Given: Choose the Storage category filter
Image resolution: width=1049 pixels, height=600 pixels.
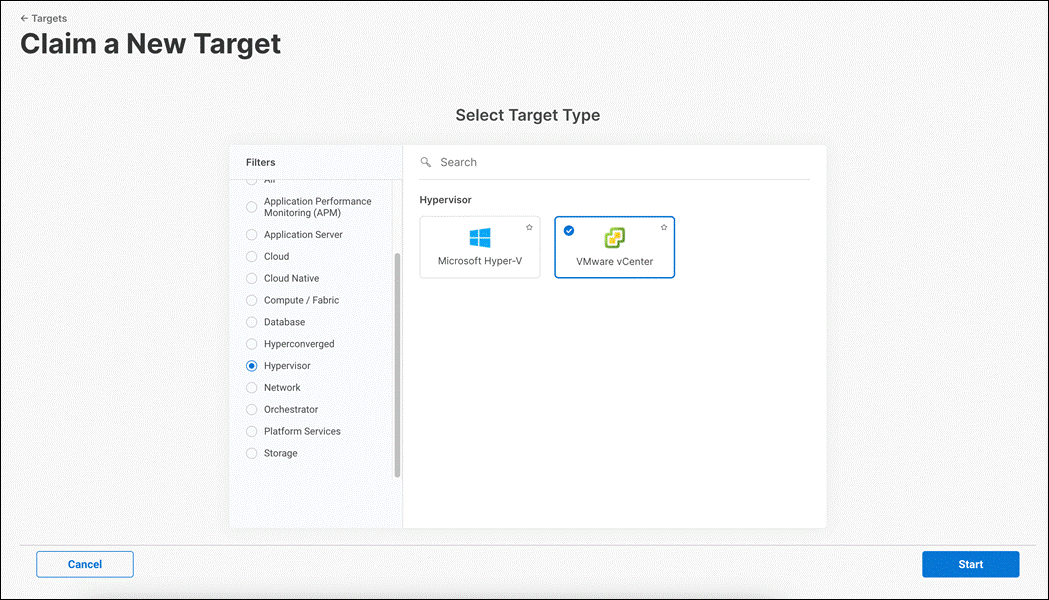Looking at the screenshot, I should [251, 453].
